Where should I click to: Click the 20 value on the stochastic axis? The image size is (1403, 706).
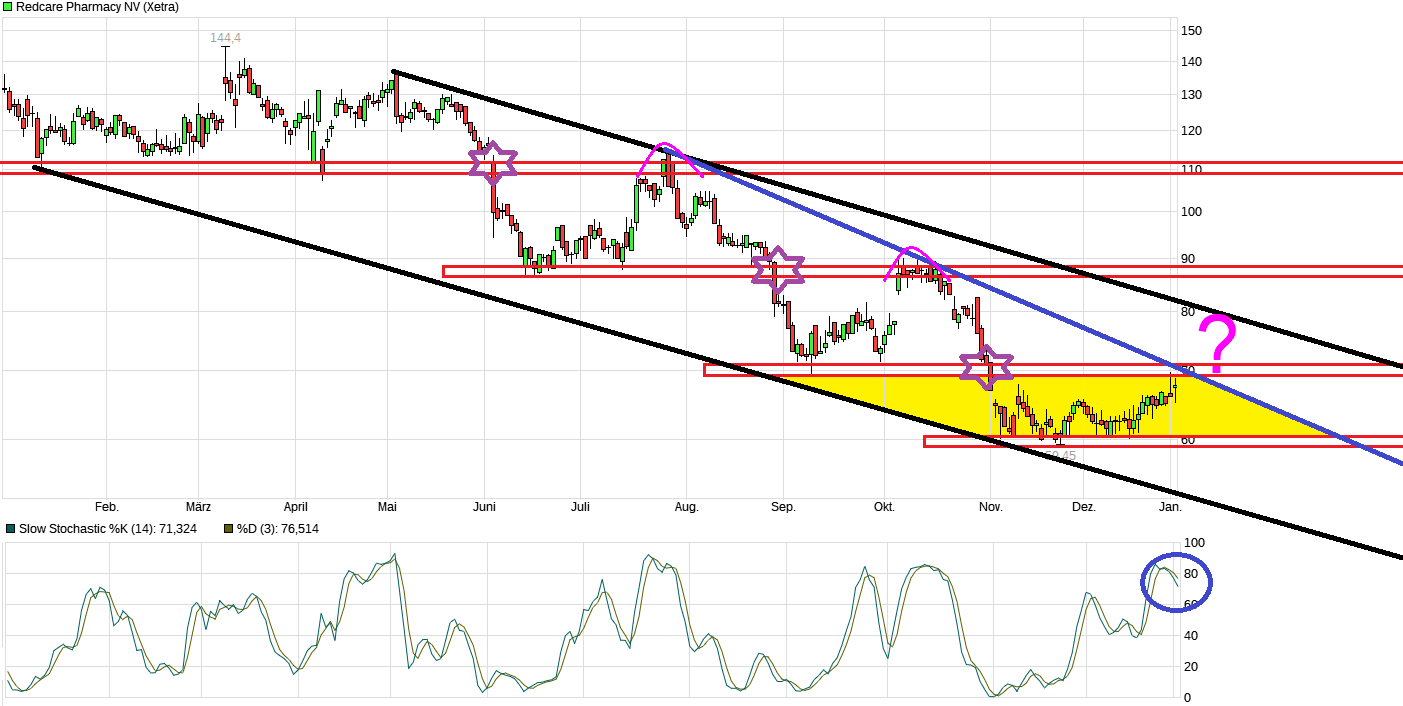point(1191,667)
